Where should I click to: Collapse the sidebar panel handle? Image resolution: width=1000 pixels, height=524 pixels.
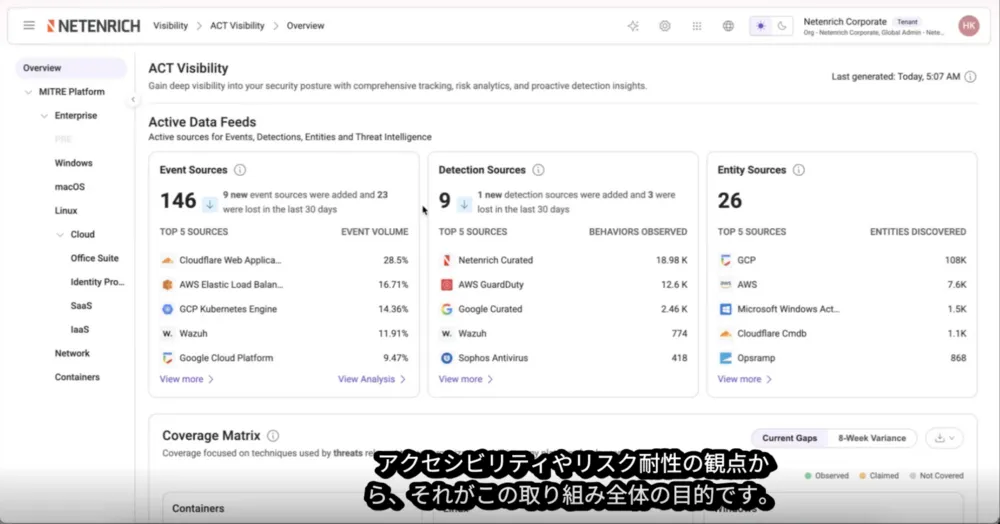[x=133, y=99]
